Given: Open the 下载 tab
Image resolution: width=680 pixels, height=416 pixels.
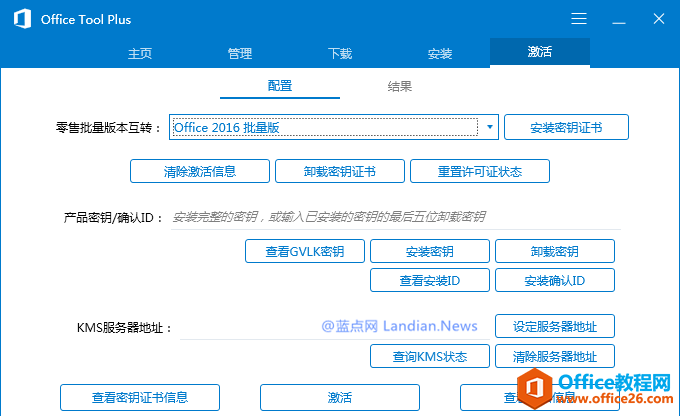Looking at the screenshot, I should pyautogui.click(x=340, y=53).
